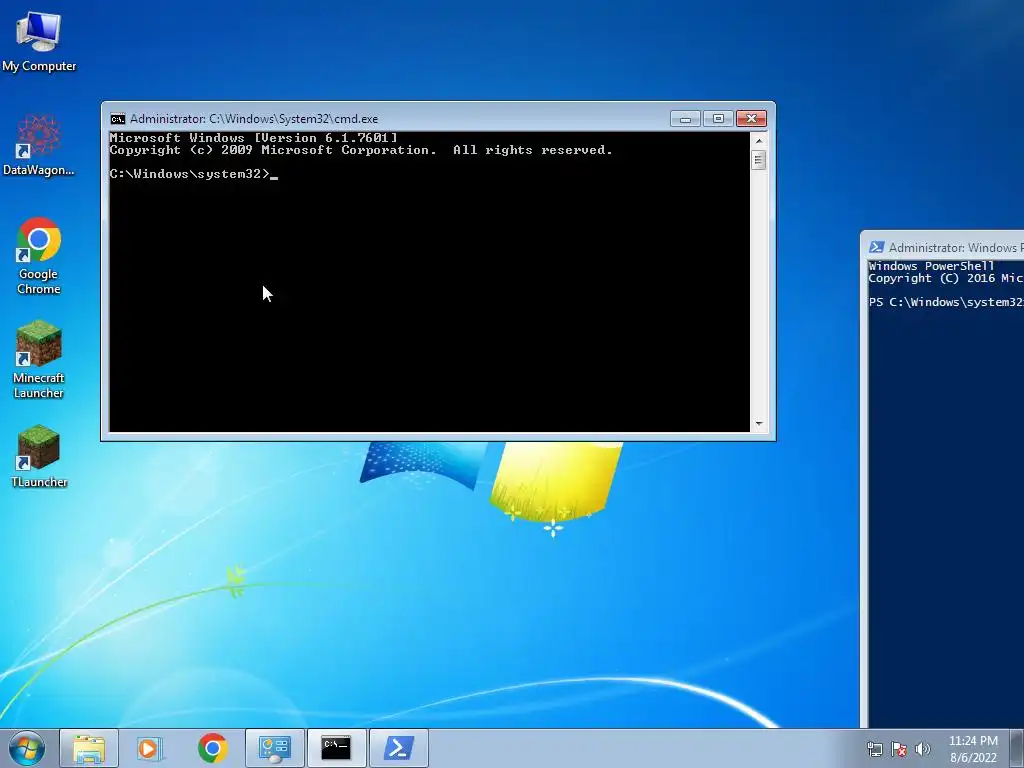This screenshot has height=768, width=1024.
Task: Minimize the cmd.exe window
Action: (685, 119)
